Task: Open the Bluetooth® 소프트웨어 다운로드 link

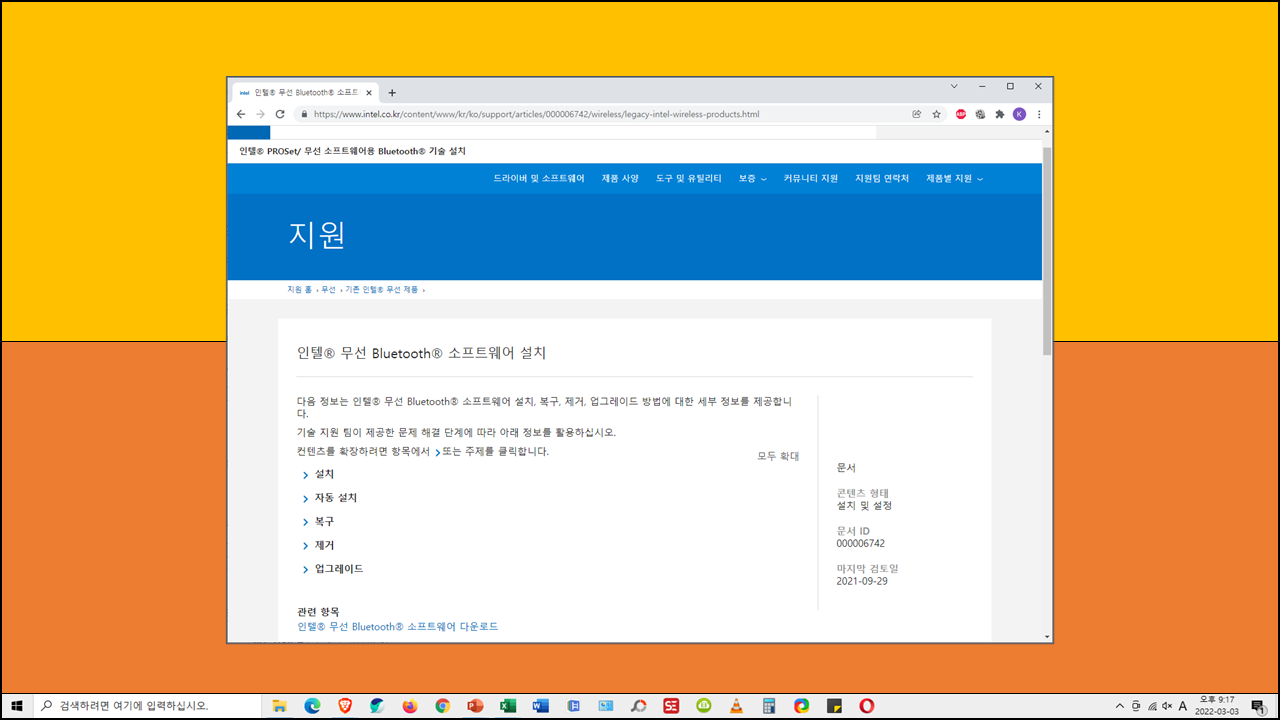Action: [x=398, y=626]
